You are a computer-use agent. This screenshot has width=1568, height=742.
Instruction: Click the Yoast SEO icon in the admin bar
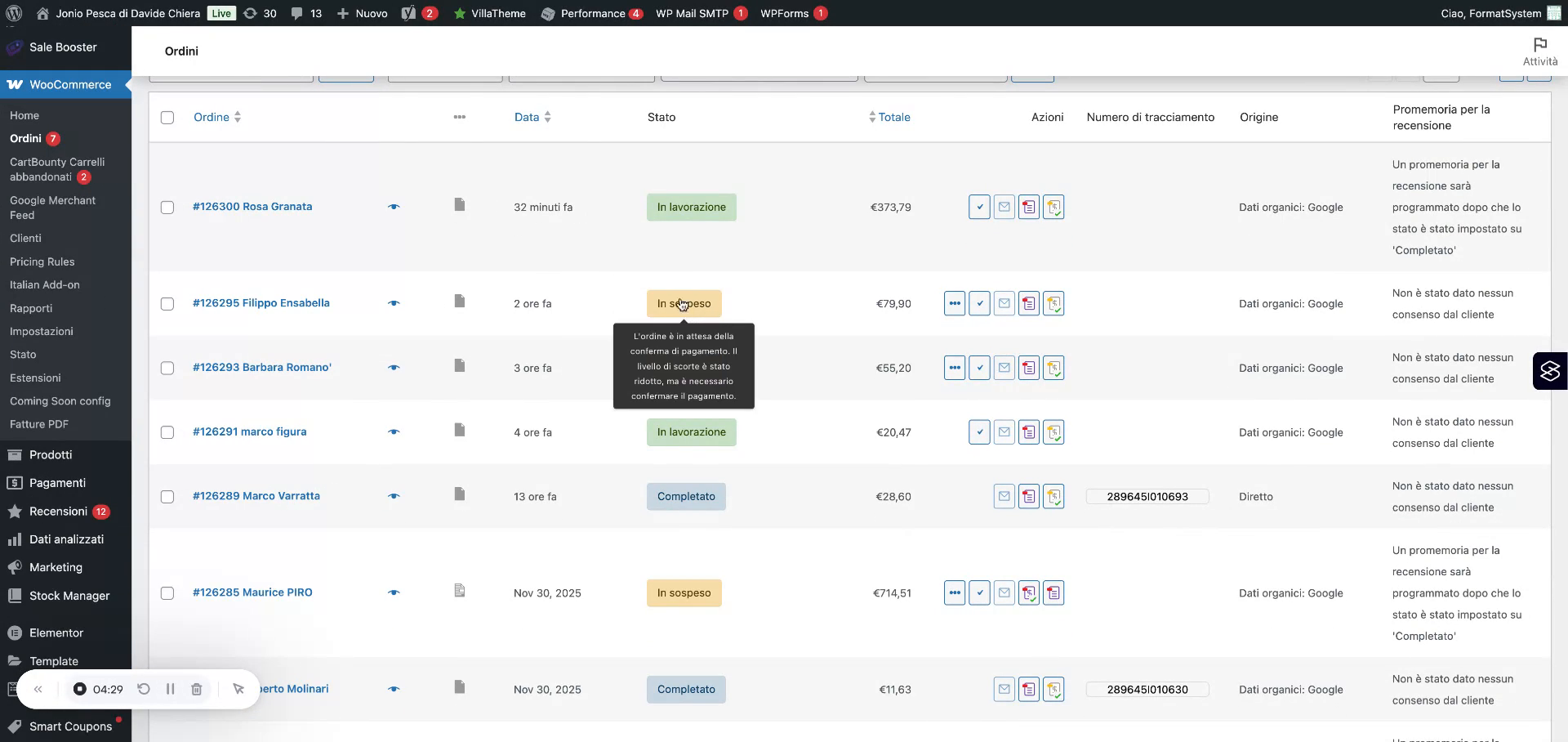tap(408, 13)
